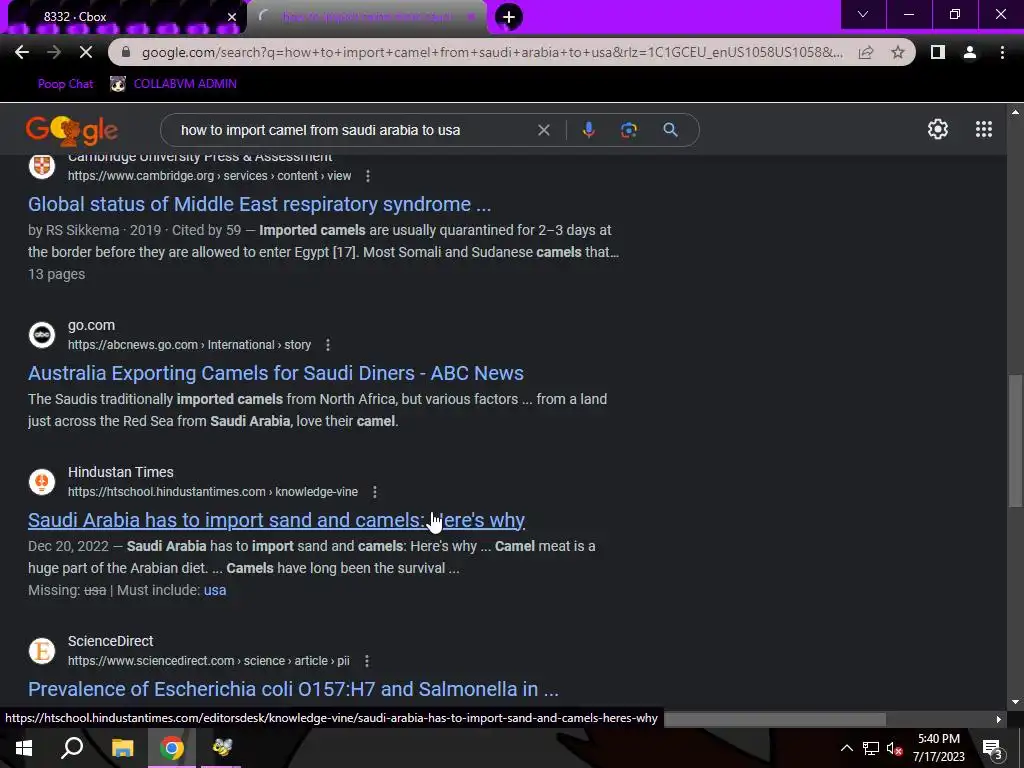Go to the Google home logo

71,130
